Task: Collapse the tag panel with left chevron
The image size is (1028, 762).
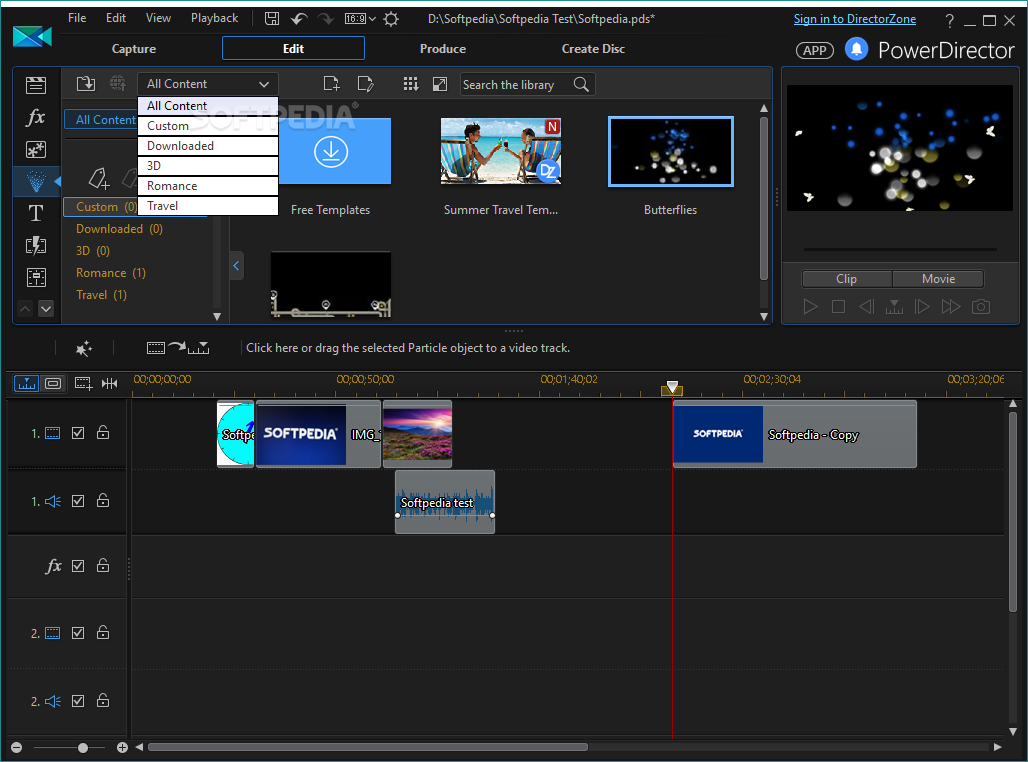Action: pyautogui.click(x=237, y=266)
